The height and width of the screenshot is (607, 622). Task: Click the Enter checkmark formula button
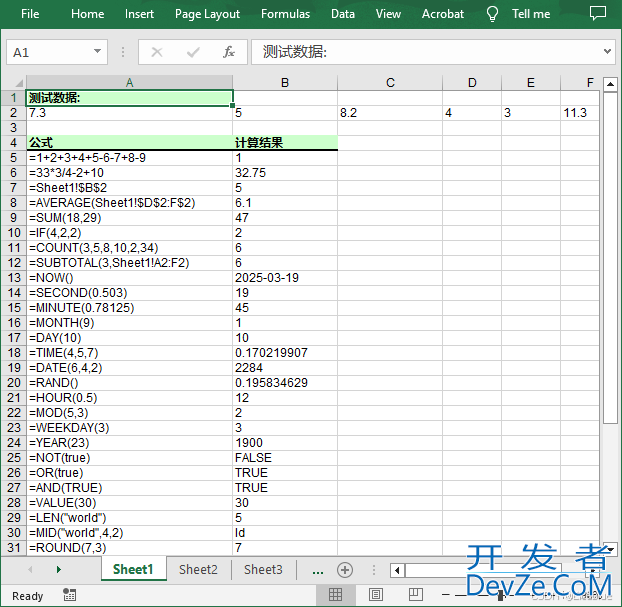(x=193, y=52)
